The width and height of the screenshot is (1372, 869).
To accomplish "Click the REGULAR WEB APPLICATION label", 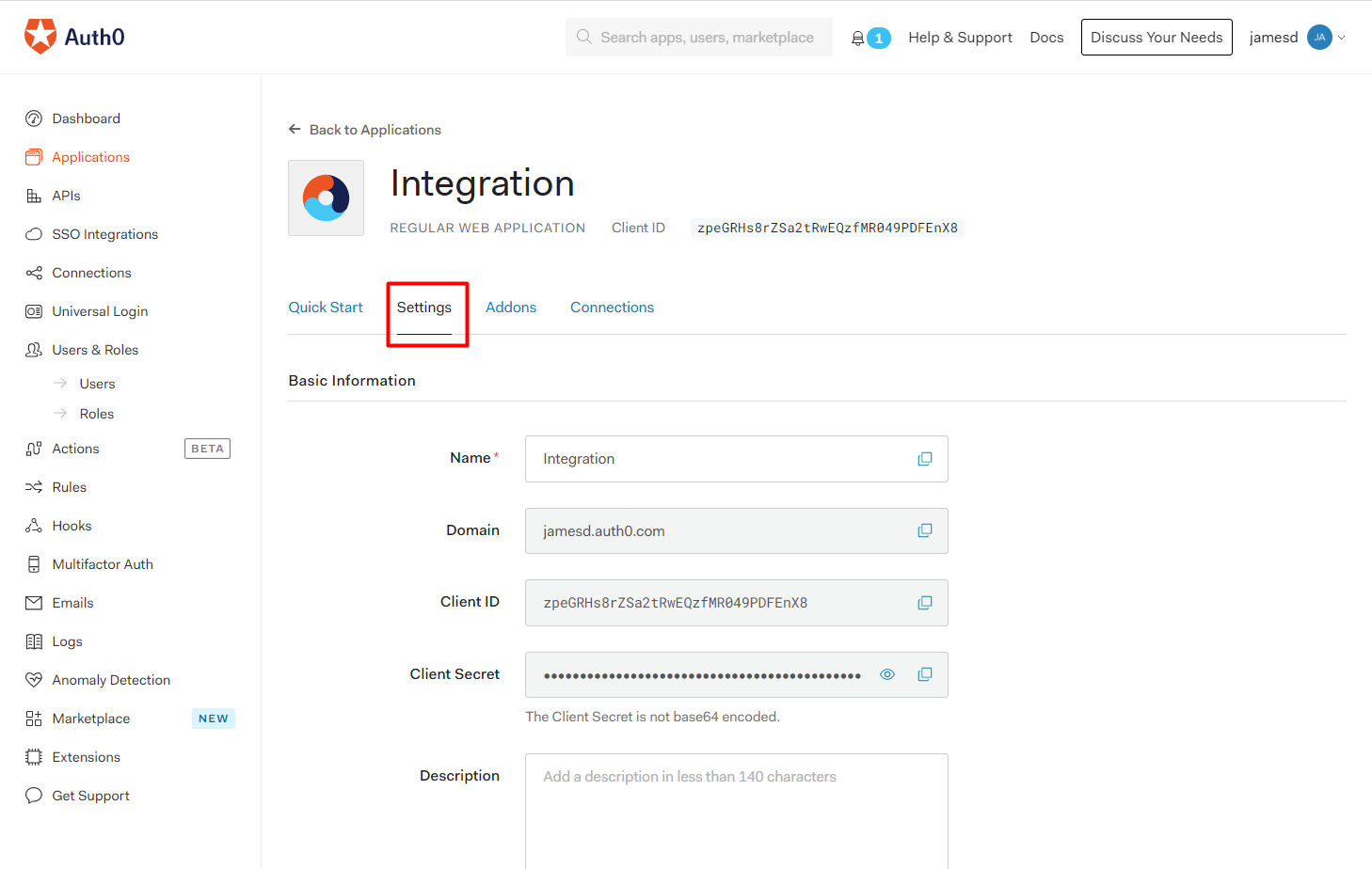I will click(487, 228).
